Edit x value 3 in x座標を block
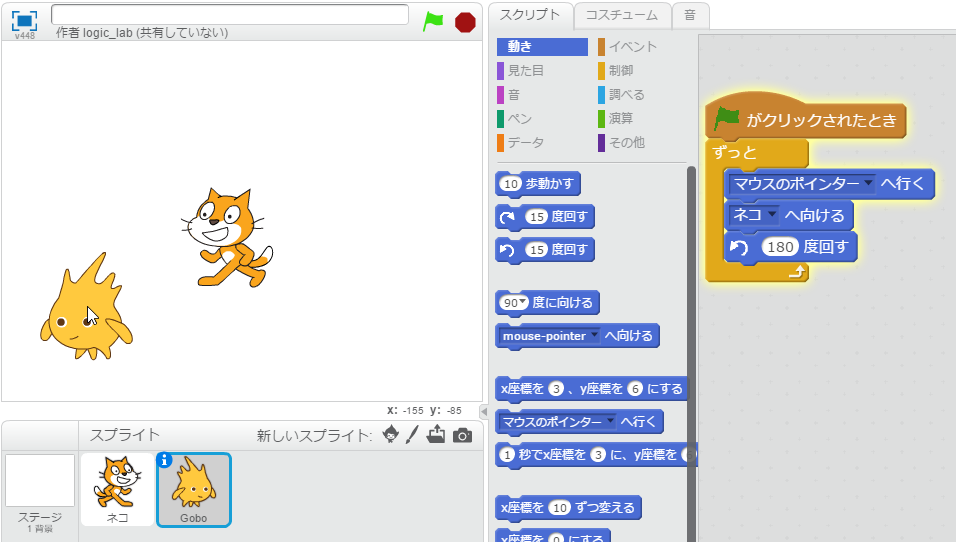Screen dimensions: 956x542 click(555, 388)
